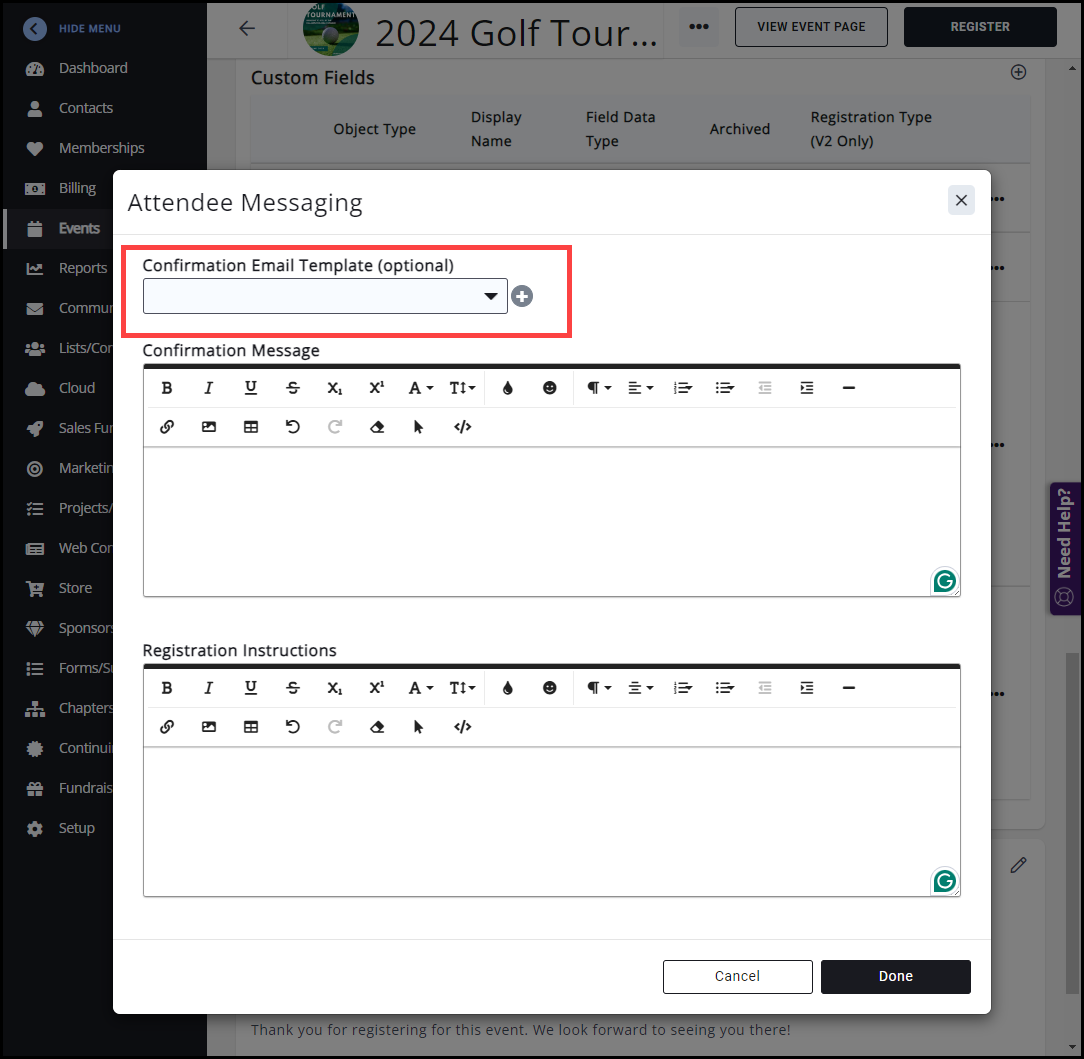Toggle strikethrough in Confirmation Message toolbar
This screenshot has width=1084, height=1059.
click(293, 388)
